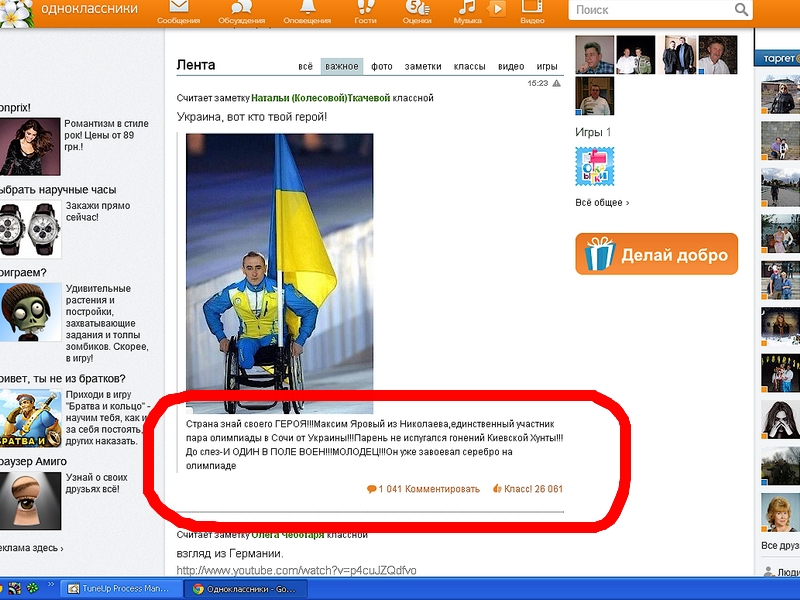Select the видео feed tab
The image size is (800, 600).
(x=511, y=67)
